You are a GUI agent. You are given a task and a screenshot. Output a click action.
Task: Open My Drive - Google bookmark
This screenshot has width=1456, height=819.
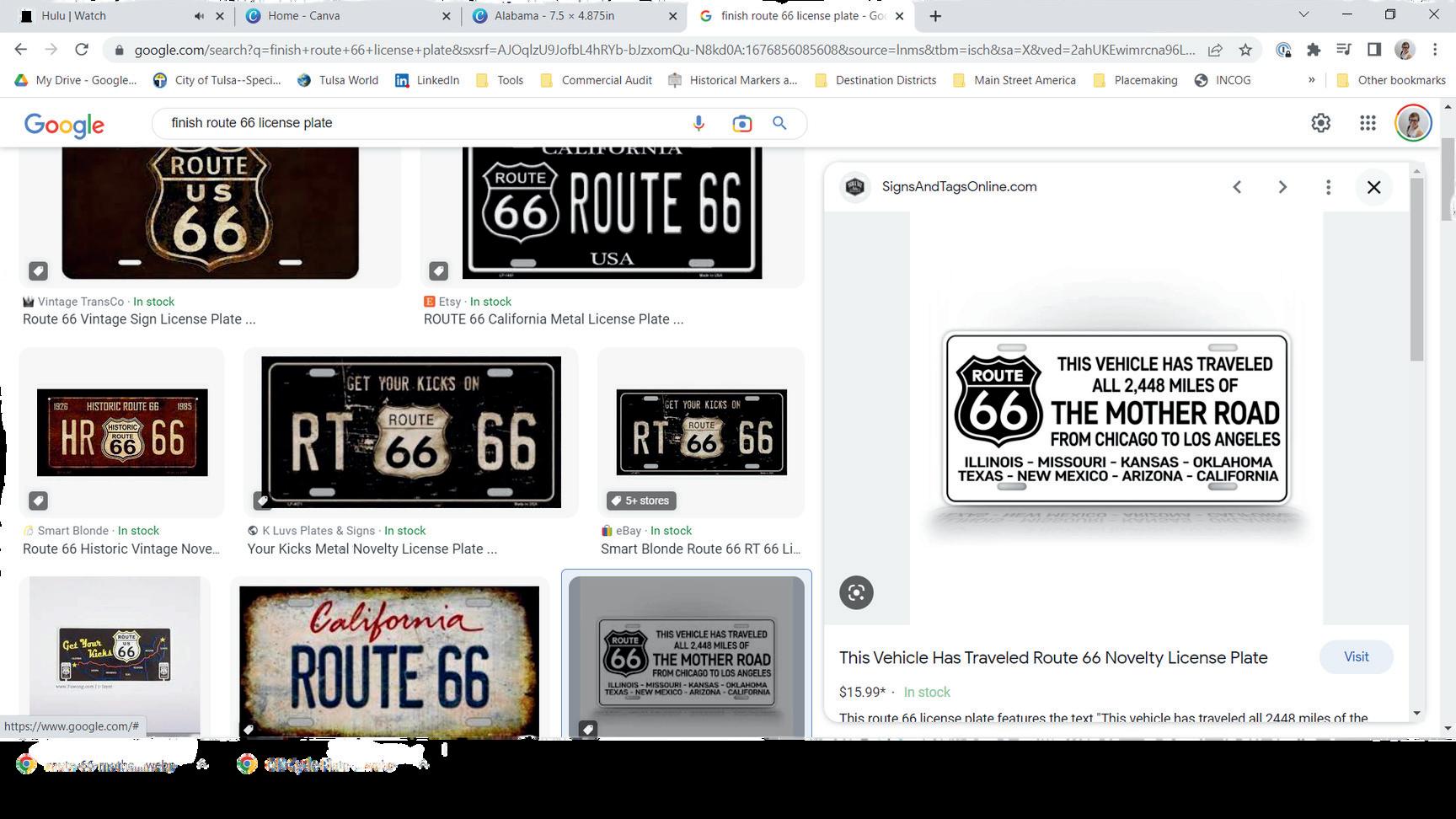click(75, 80)
